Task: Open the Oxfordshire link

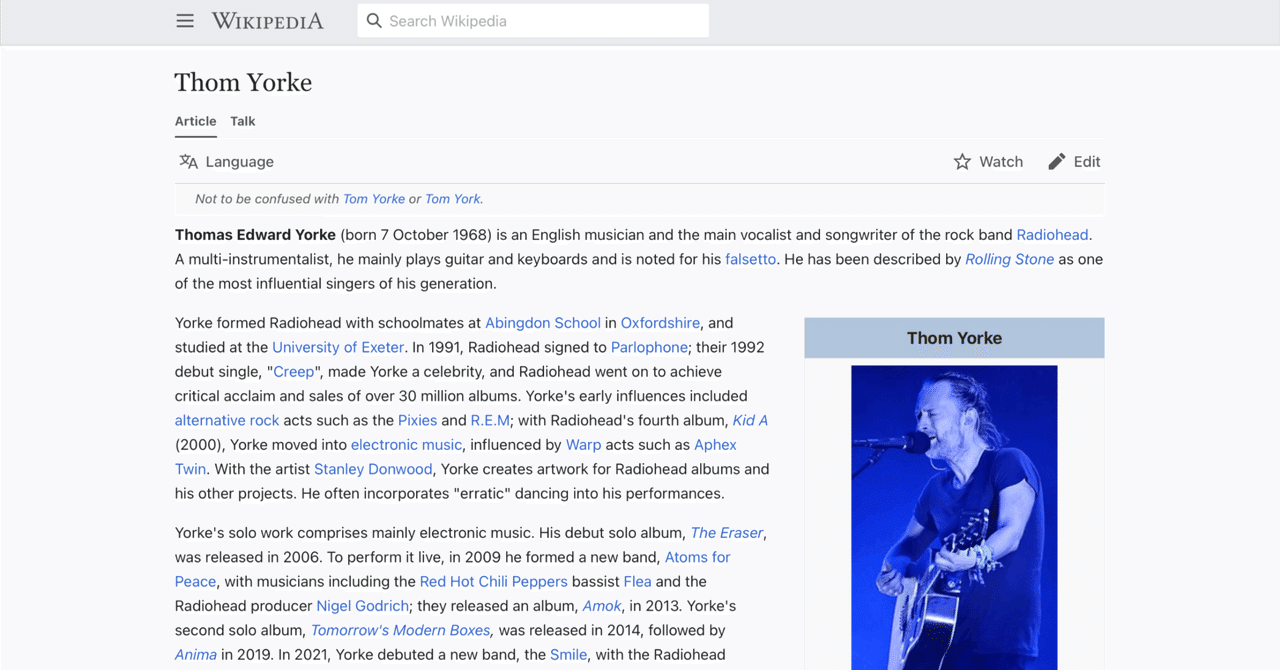Action: click(660, 323)
